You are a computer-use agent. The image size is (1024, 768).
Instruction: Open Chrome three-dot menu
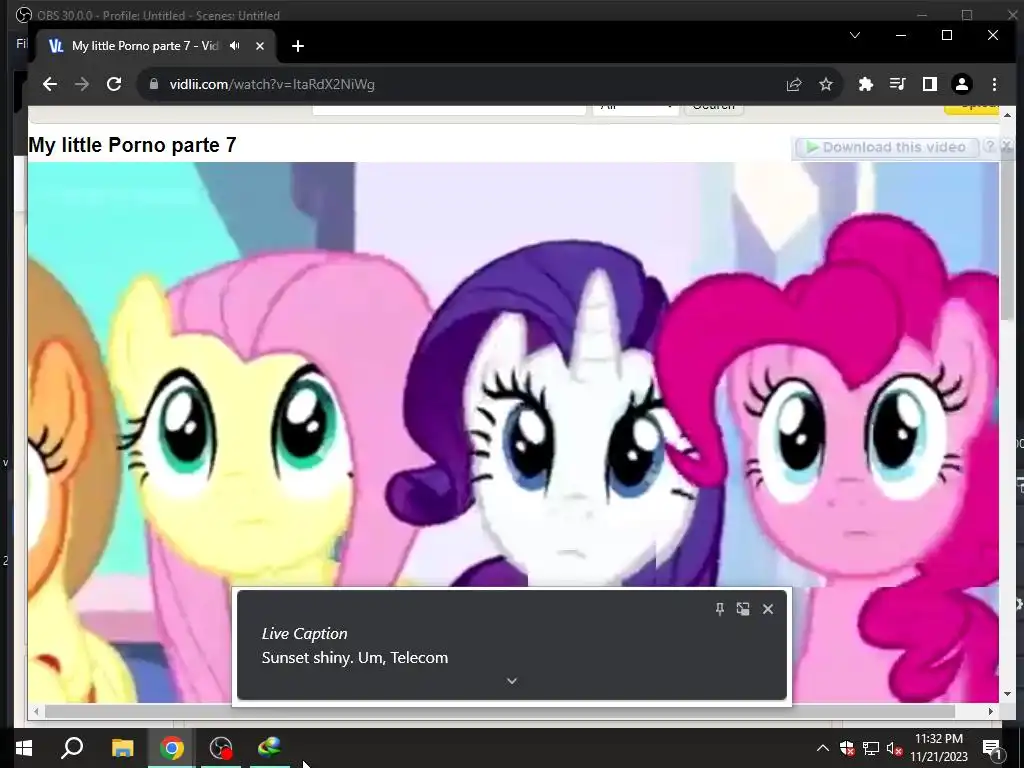click(x=994, y=84)
